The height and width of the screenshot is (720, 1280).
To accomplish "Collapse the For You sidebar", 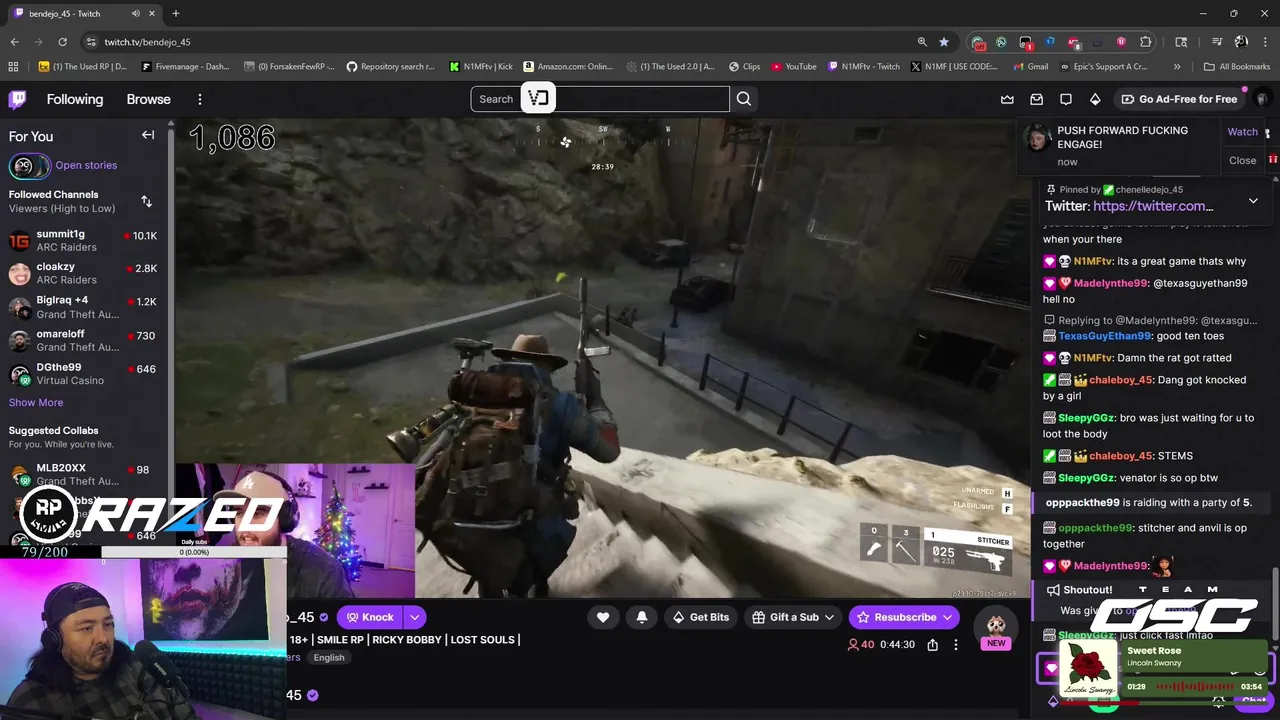I will (148, 135).
